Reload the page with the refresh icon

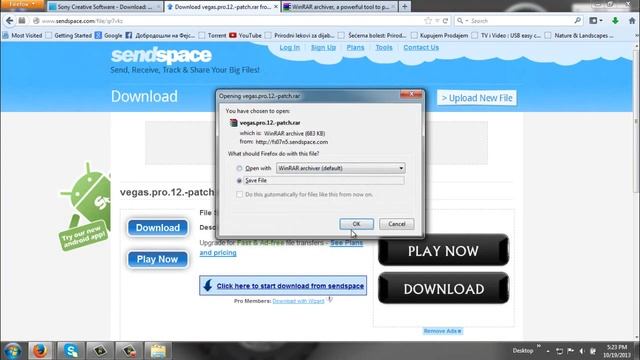point(445,20)
